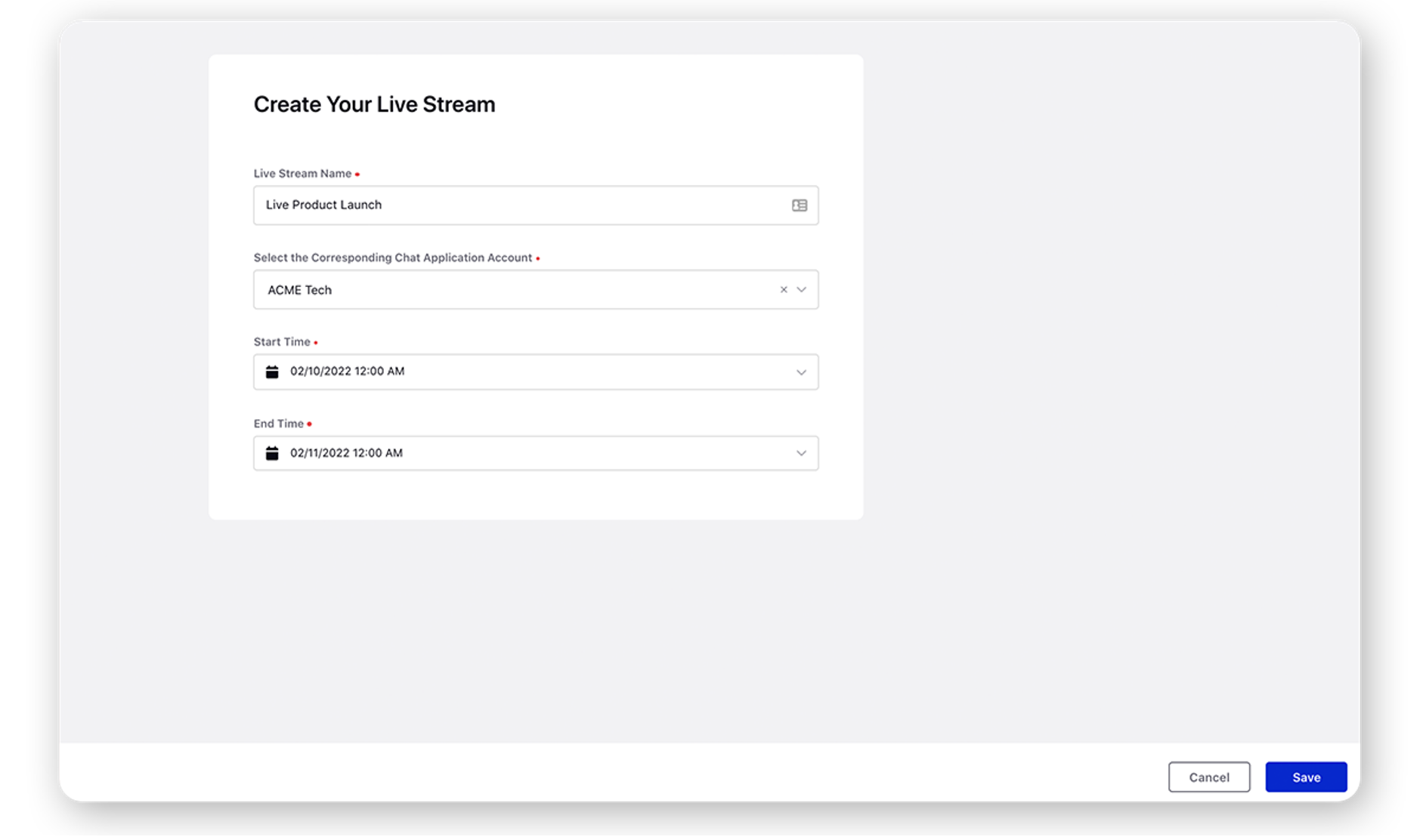
Task: Expand the Start Time dropdown chevron
Action: (802, 372)
